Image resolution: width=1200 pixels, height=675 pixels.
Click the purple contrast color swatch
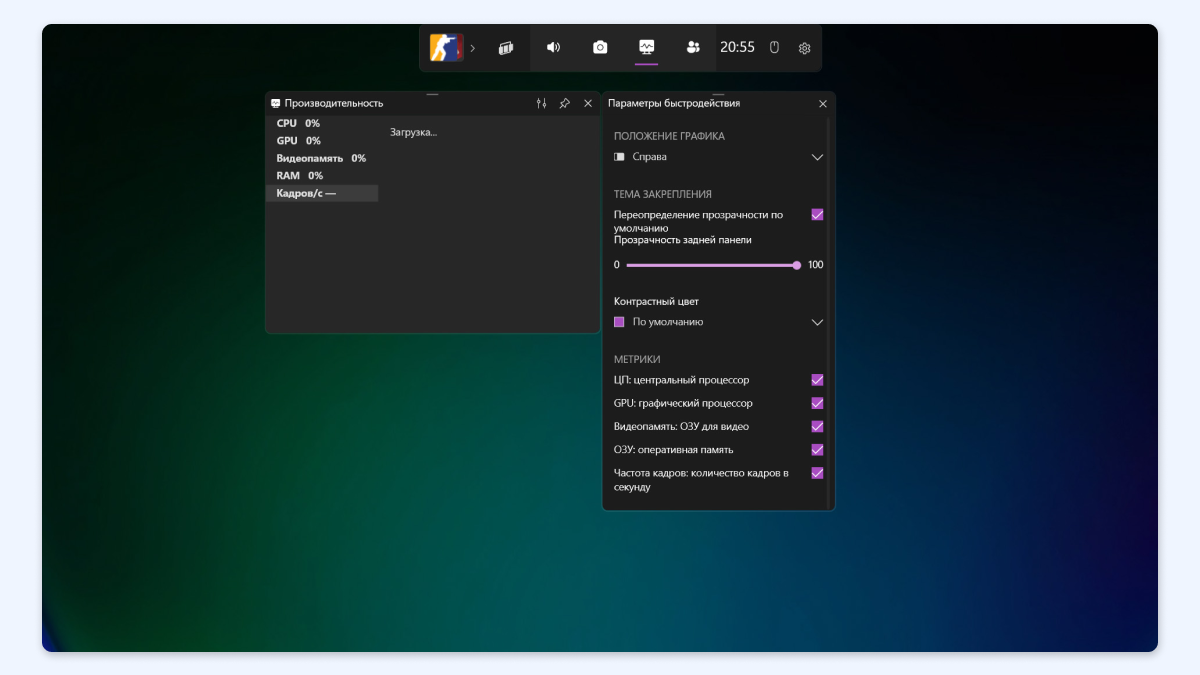[x=619, y=322]
